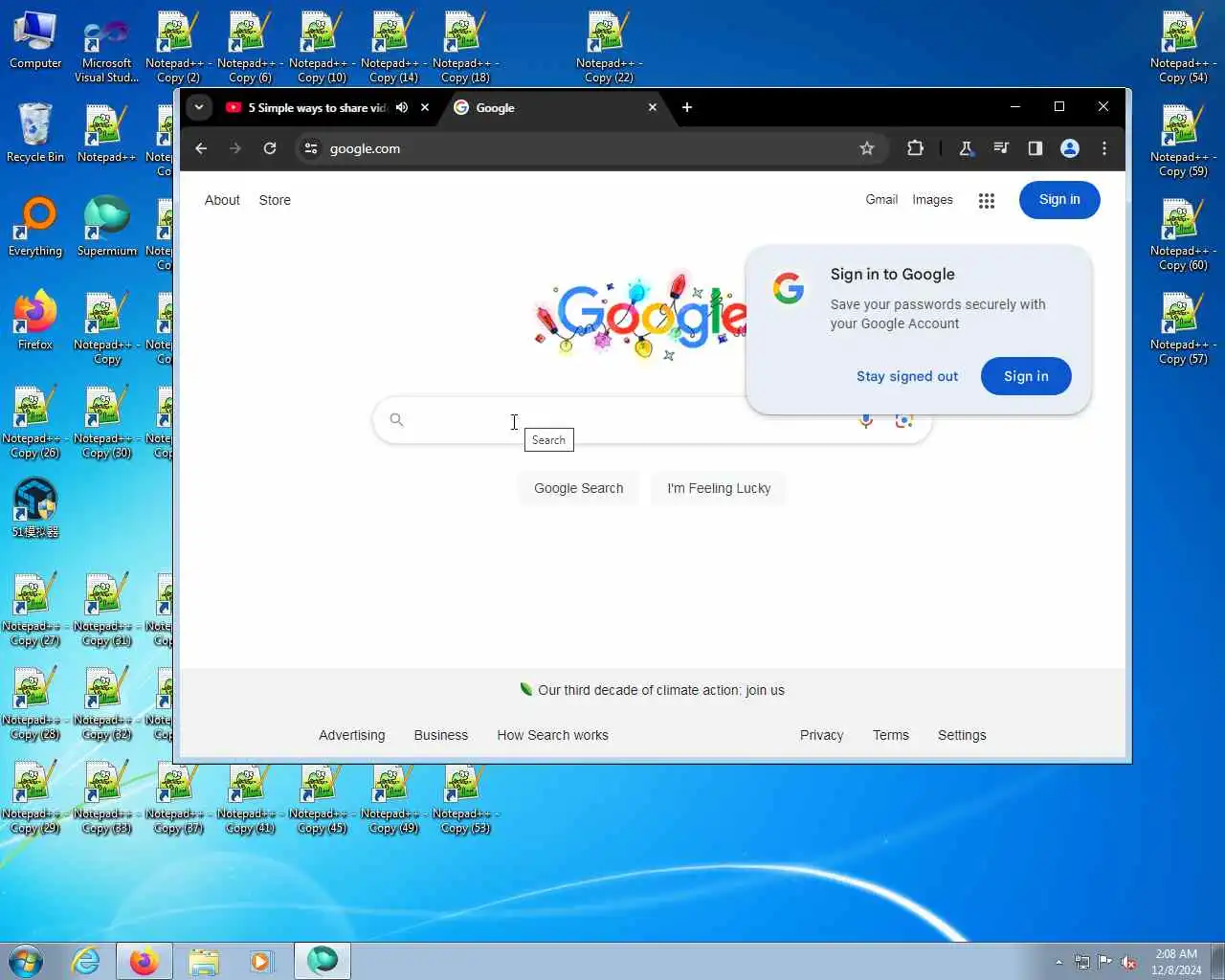Close the Google tab
Screen dimensions: 1225x980
653,107
